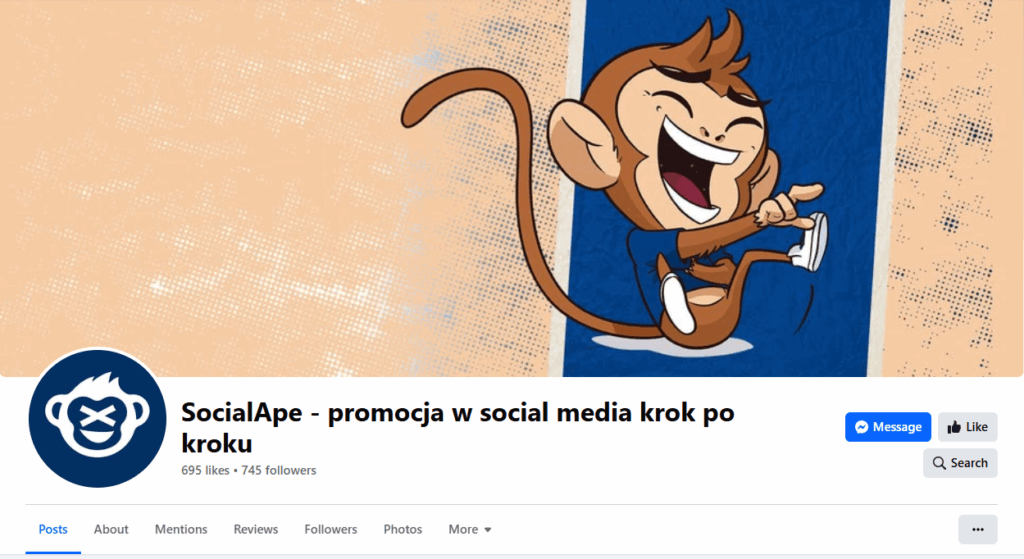The width and height of the screenshot is (1024, 559).
Task: Like the SocialApe page
Action: tap(968, 427)
